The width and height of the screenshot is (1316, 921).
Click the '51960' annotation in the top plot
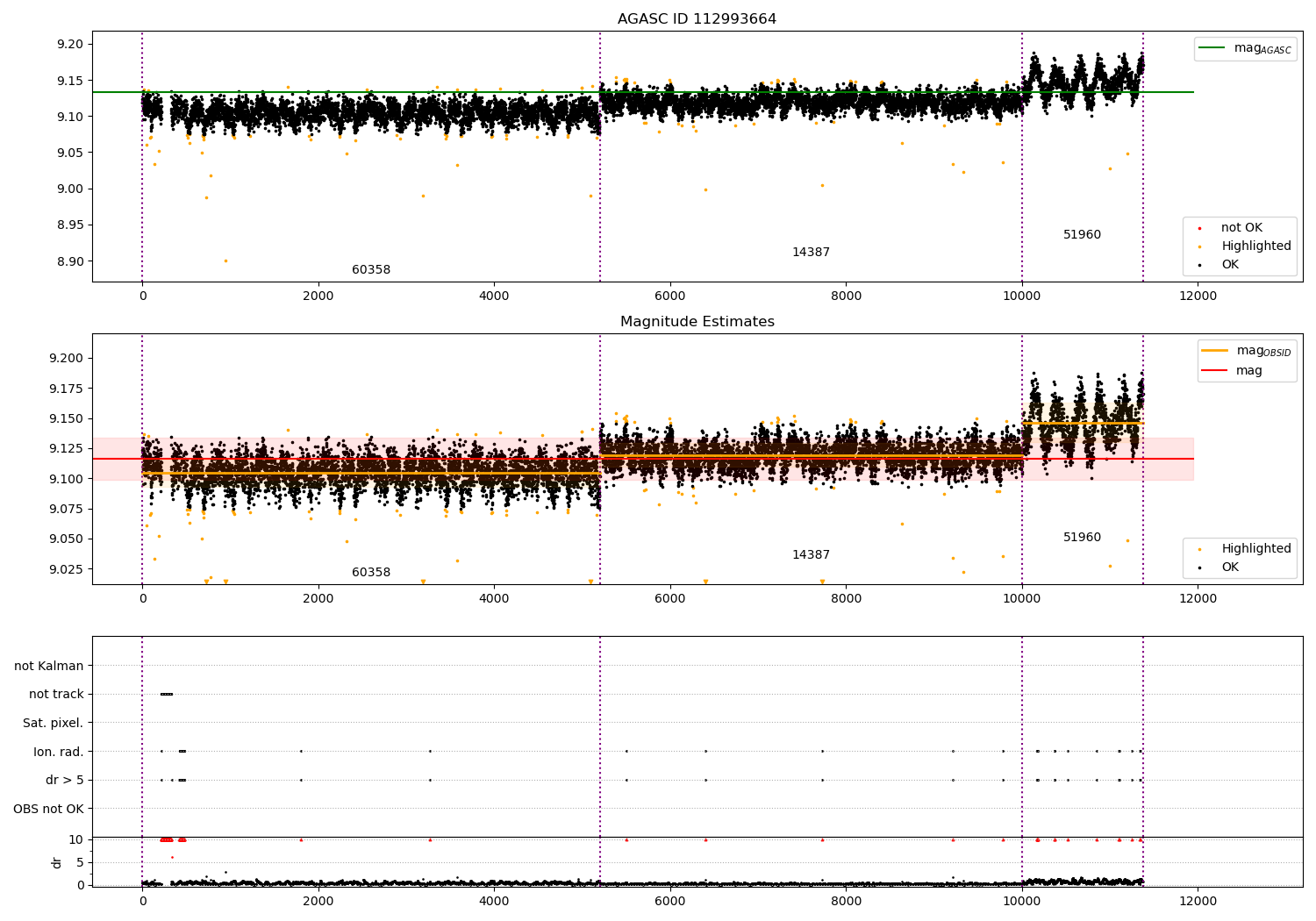(x=1082, y=235)
